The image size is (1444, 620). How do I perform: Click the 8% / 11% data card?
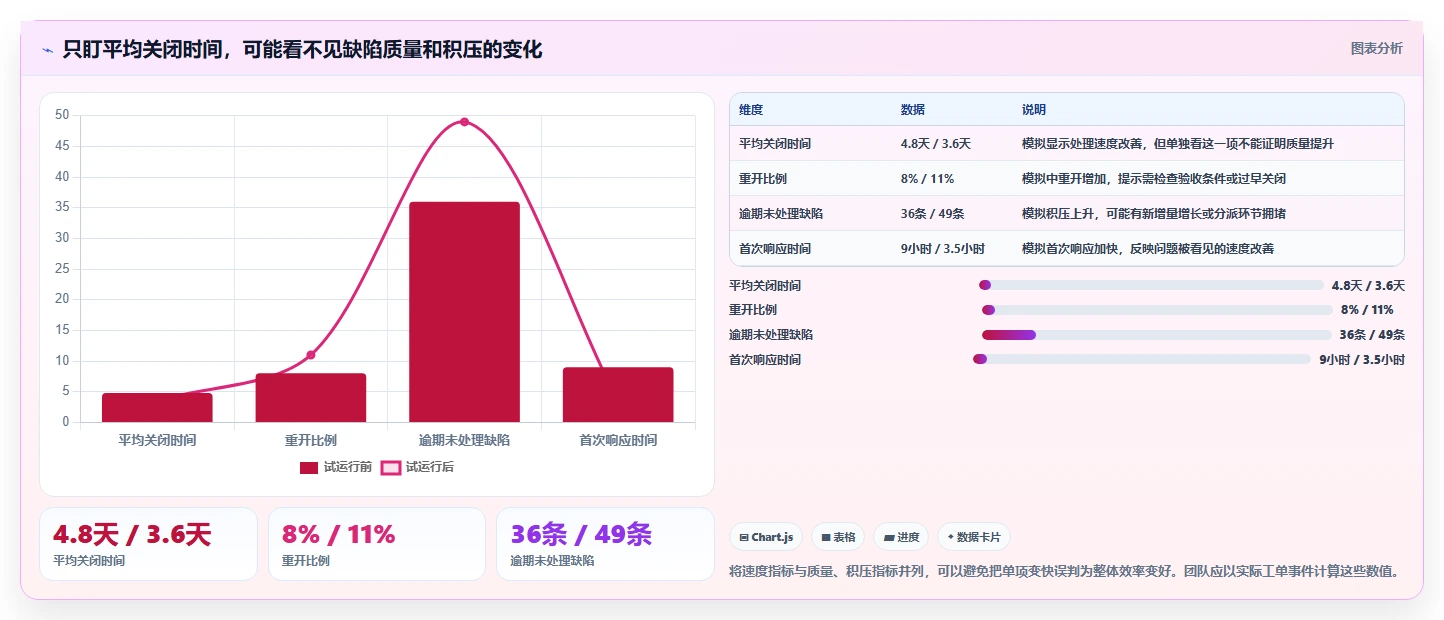(x=377, y=544)
